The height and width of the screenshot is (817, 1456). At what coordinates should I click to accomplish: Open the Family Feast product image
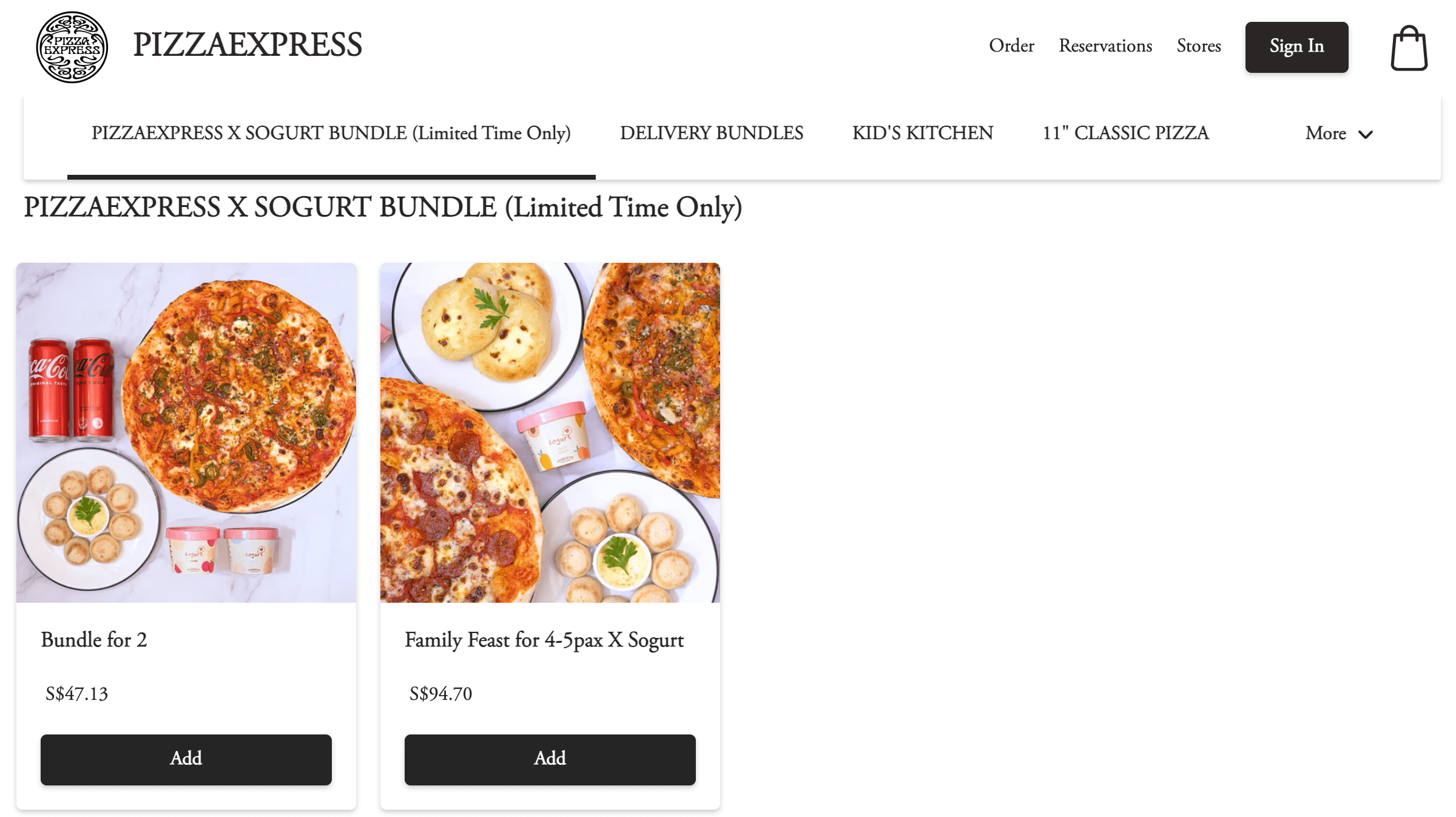550,432
